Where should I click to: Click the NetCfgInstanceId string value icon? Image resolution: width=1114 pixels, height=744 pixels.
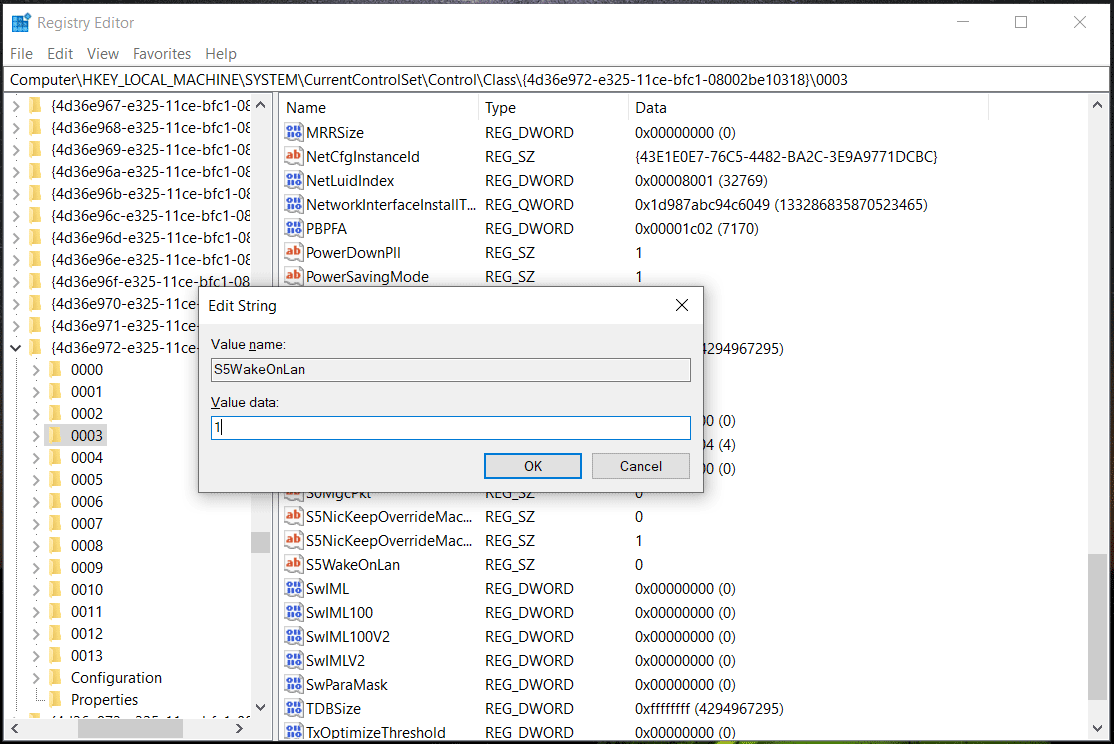pyautogui.click(x=293, y=156)
